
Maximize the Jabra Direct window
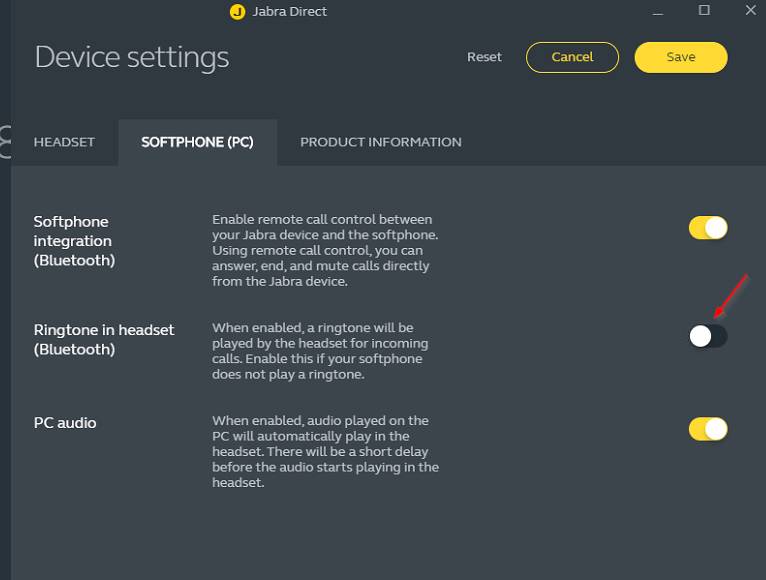(704, 10)
